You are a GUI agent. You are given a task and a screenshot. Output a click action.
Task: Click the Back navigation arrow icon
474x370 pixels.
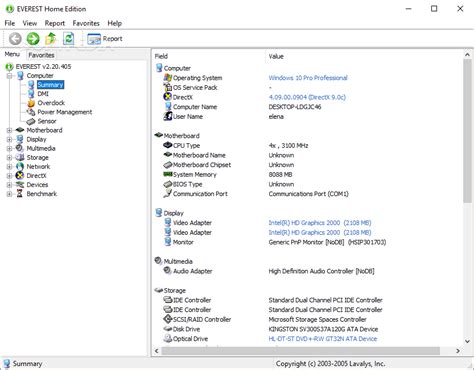(x=15, y=39)
